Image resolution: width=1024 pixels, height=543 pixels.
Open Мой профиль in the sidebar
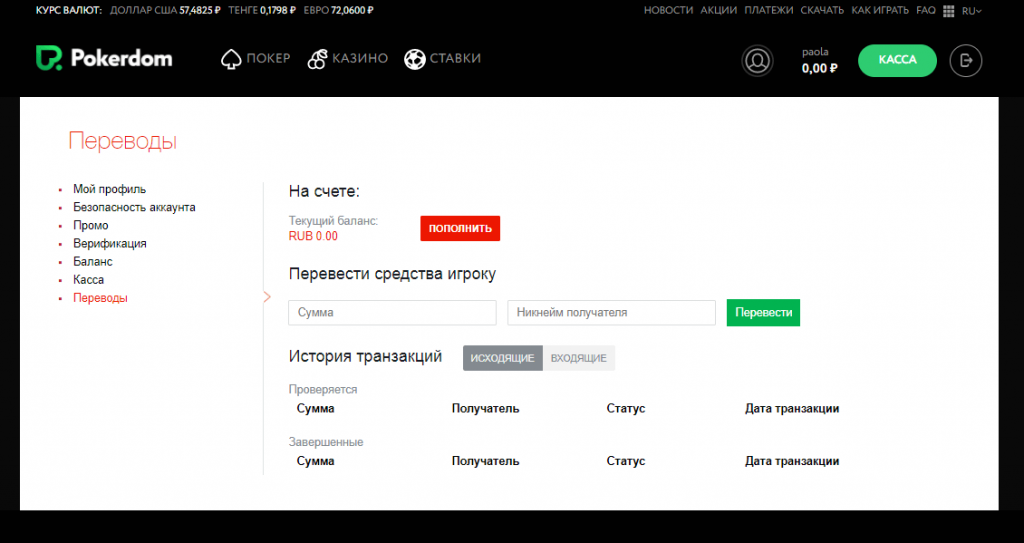(x=109, y=189)
